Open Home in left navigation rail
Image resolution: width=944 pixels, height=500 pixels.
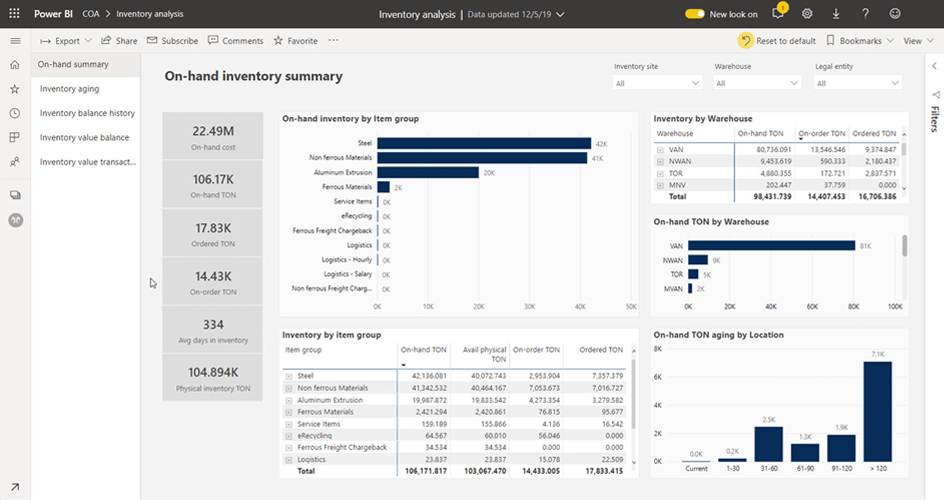(15, 65)
